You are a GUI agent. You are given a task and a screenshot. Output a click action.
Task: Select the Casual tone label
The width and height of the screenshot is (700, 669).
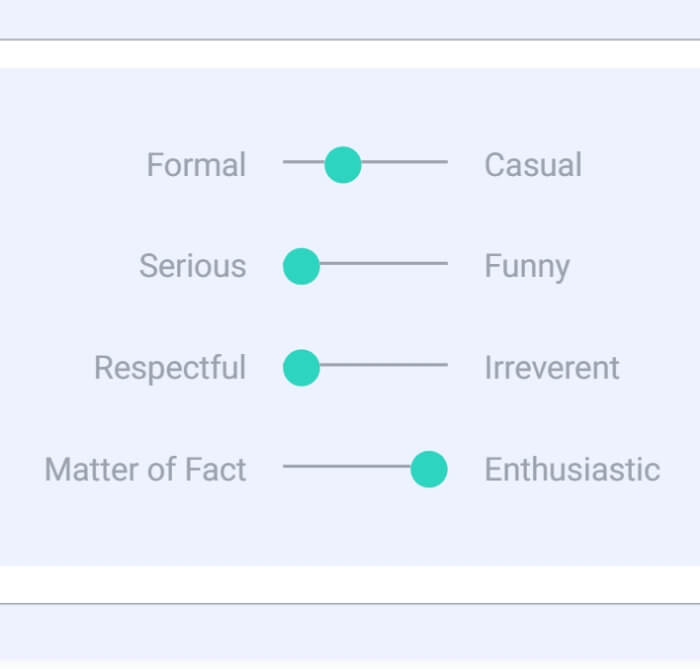(x=533, y=165)
